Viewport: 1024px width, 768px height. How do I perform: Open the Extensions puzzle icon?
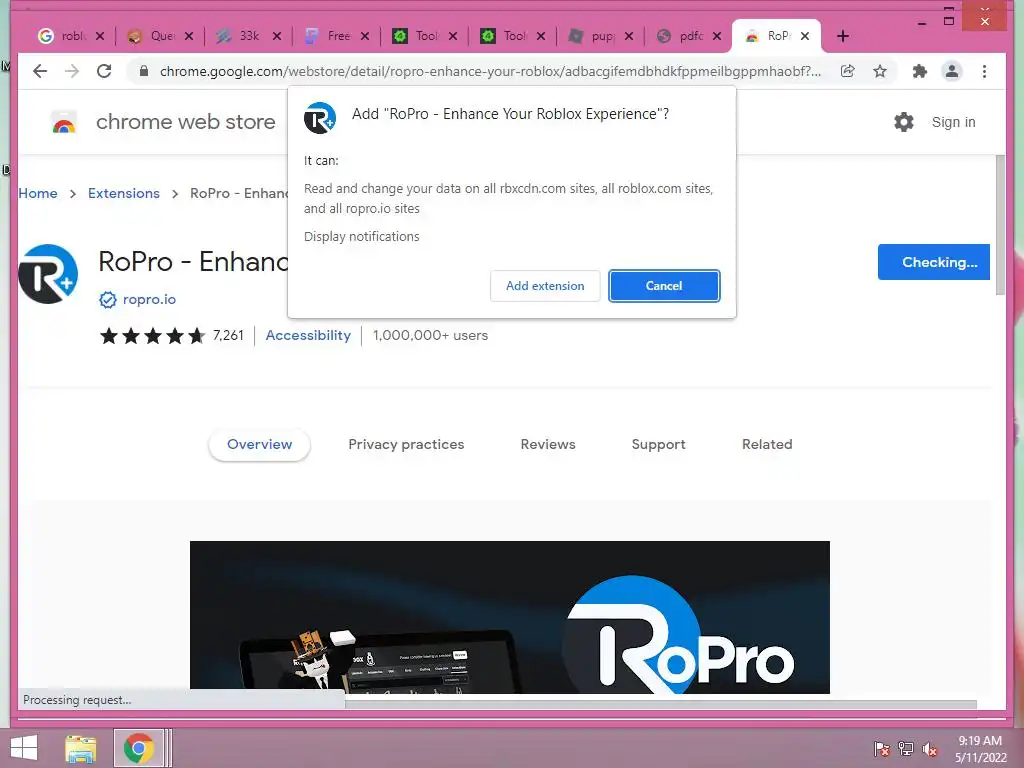pos(920,71)
